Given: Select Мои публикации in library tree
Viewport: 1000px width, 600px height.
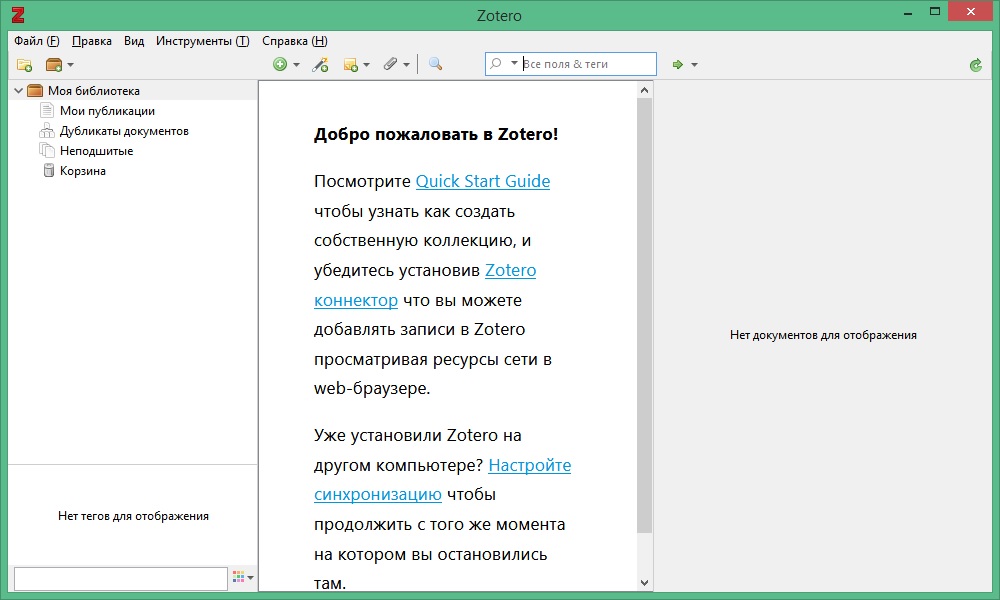Looking at the screenshot, I should tap(107, 111).
